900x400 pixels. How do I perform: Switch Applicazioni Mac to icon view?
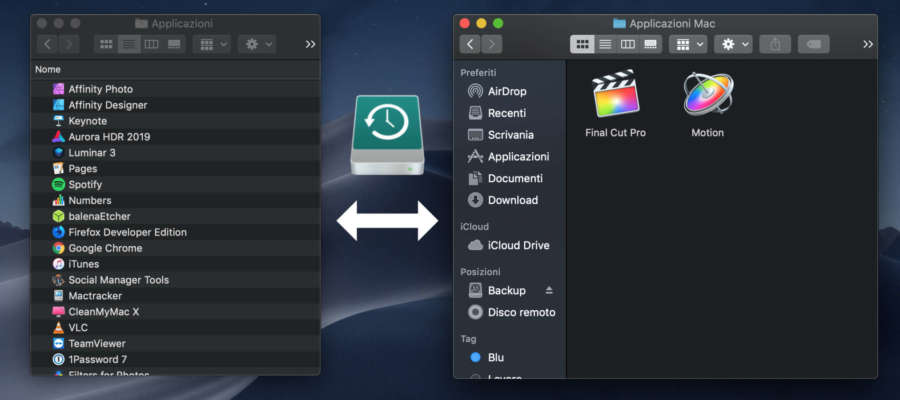coord(582,44)
